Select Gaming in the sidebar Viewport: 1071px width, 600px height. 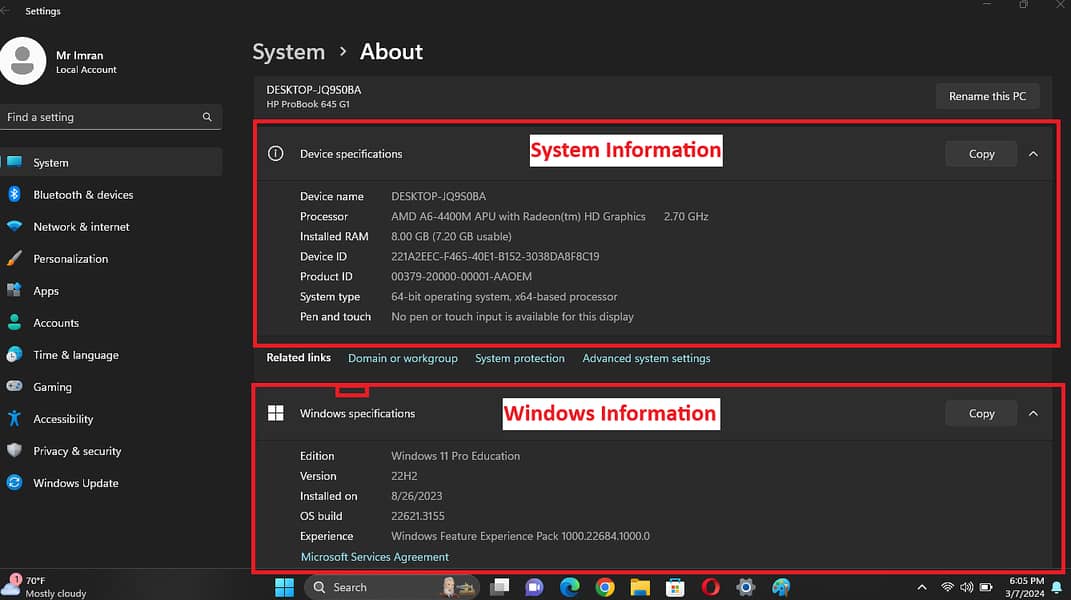pyautogui.click(x=52, y=387)
